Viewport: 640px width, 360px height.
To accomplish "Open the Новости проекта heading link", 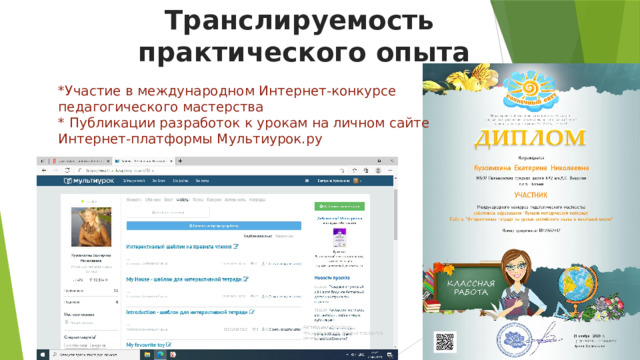I will pos(332,278).
